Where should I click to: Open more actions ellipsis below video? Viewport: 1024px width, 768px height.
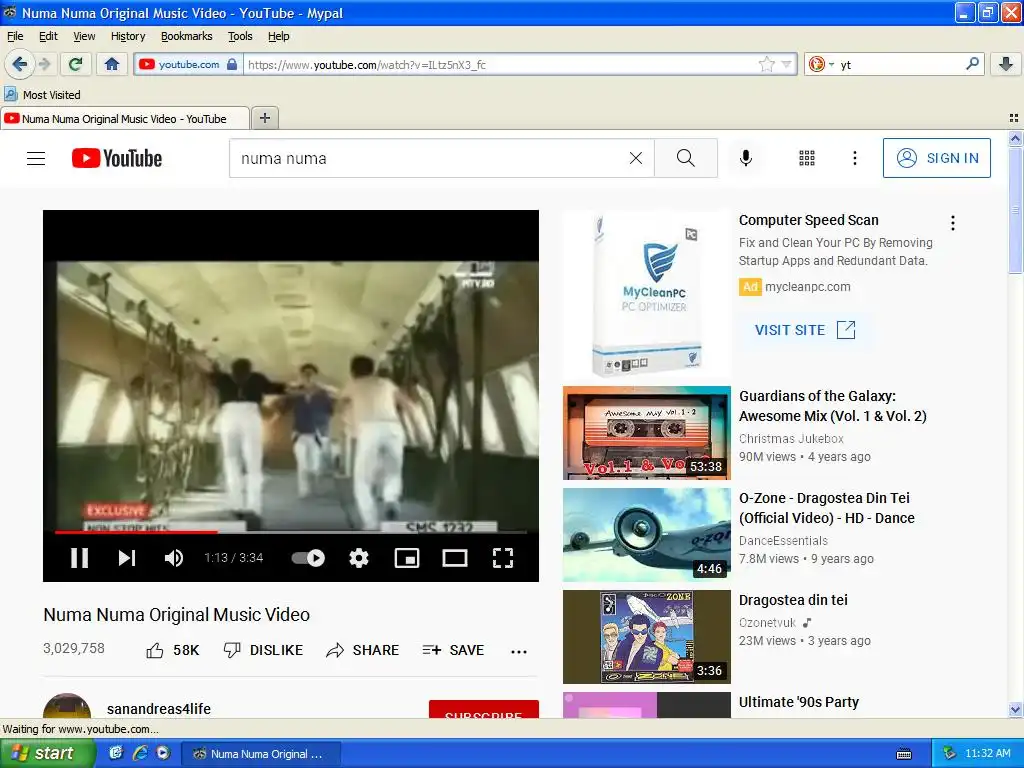519,651
